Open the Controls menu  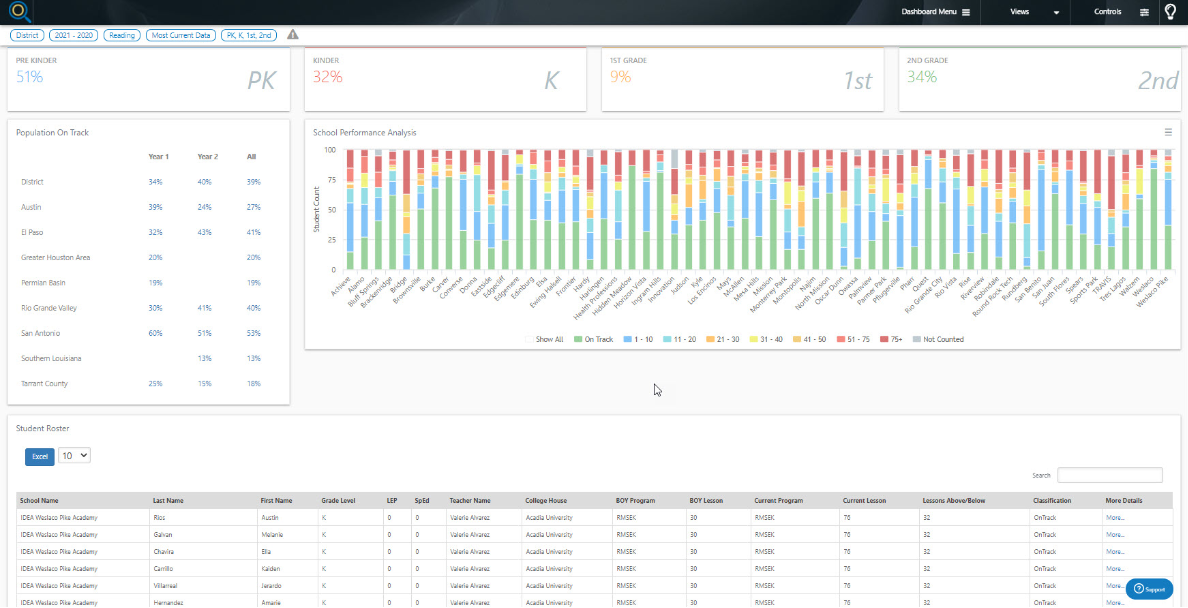(x=1108, y=12)
